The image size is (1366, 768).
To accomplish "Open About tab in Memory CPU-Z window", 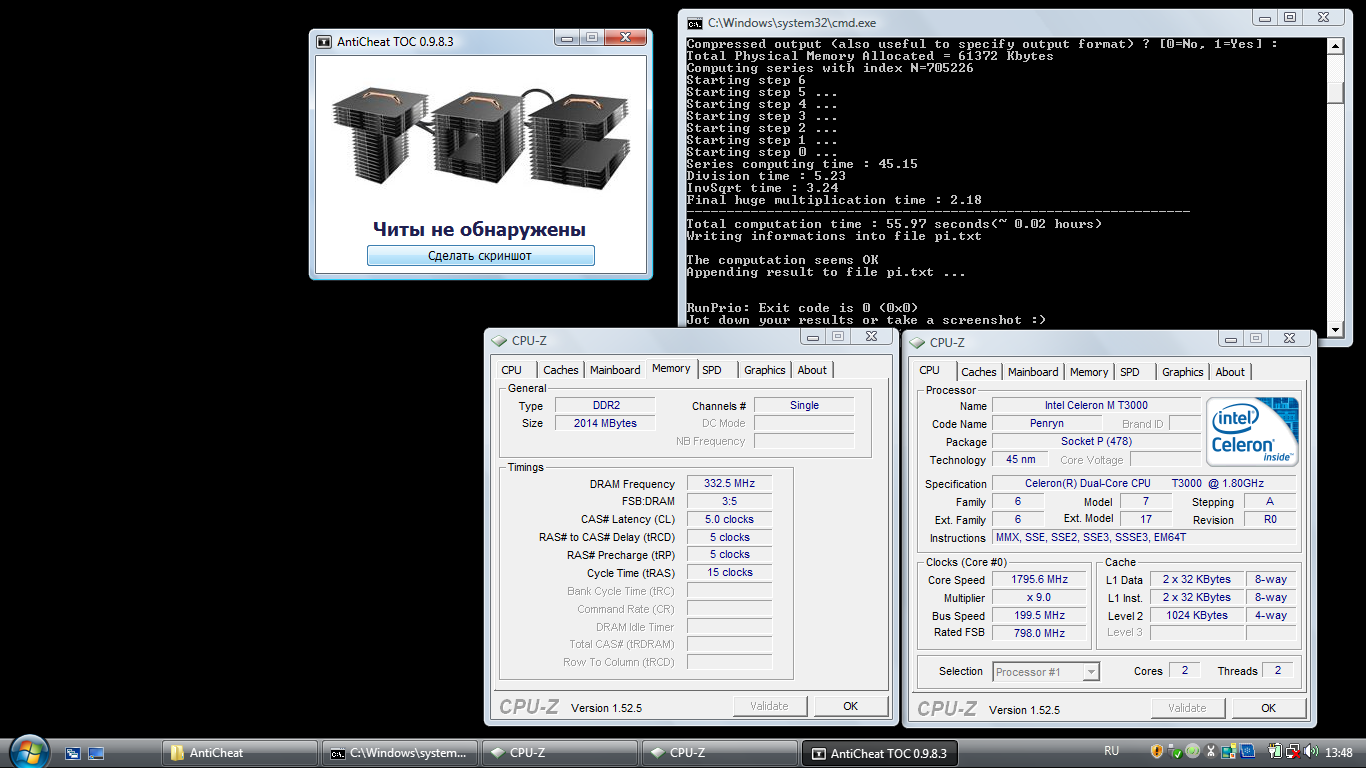I will click(812, 370).
